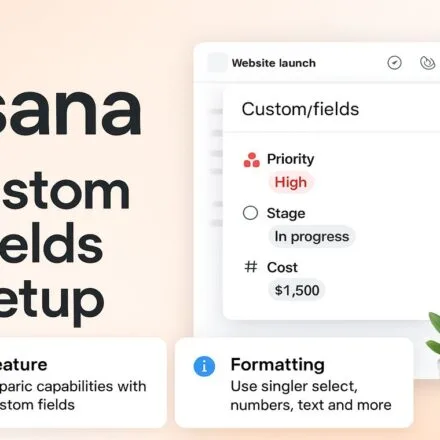Click the red three-dot Priority icon

click(x=252, y=160)
